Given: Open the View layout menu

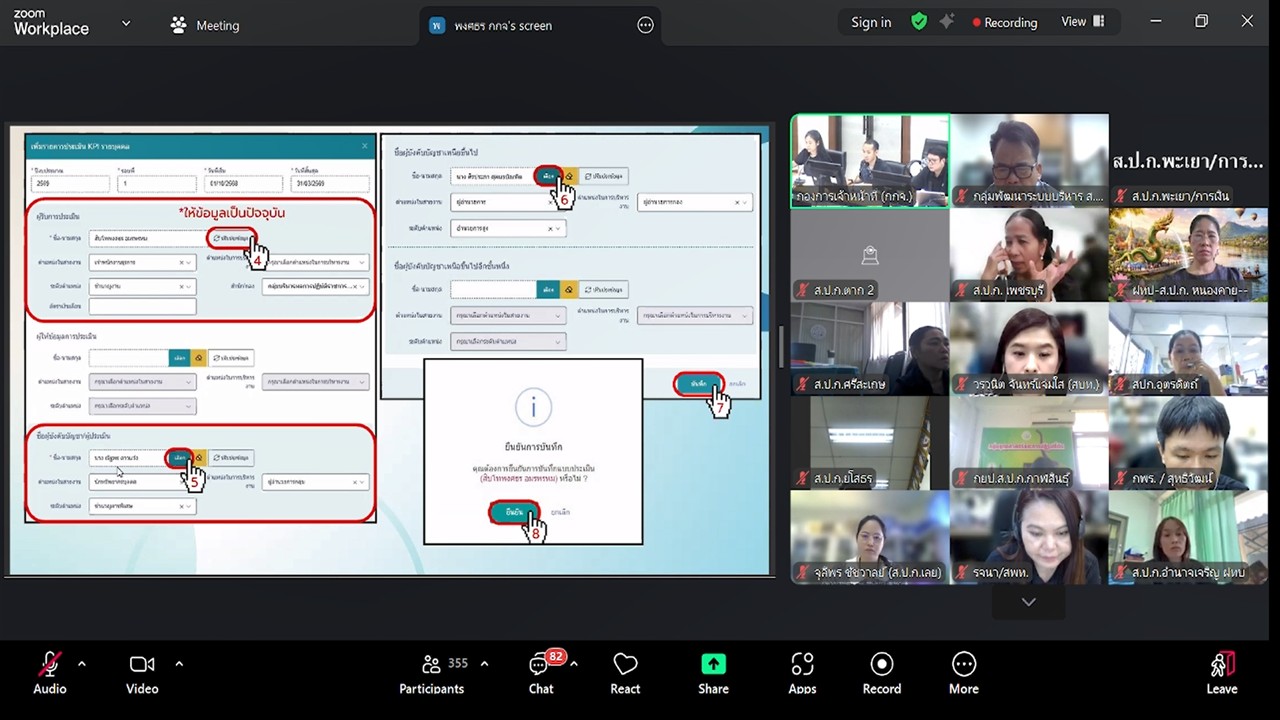Looking at the screenshot, I should tap(1083, 22).
